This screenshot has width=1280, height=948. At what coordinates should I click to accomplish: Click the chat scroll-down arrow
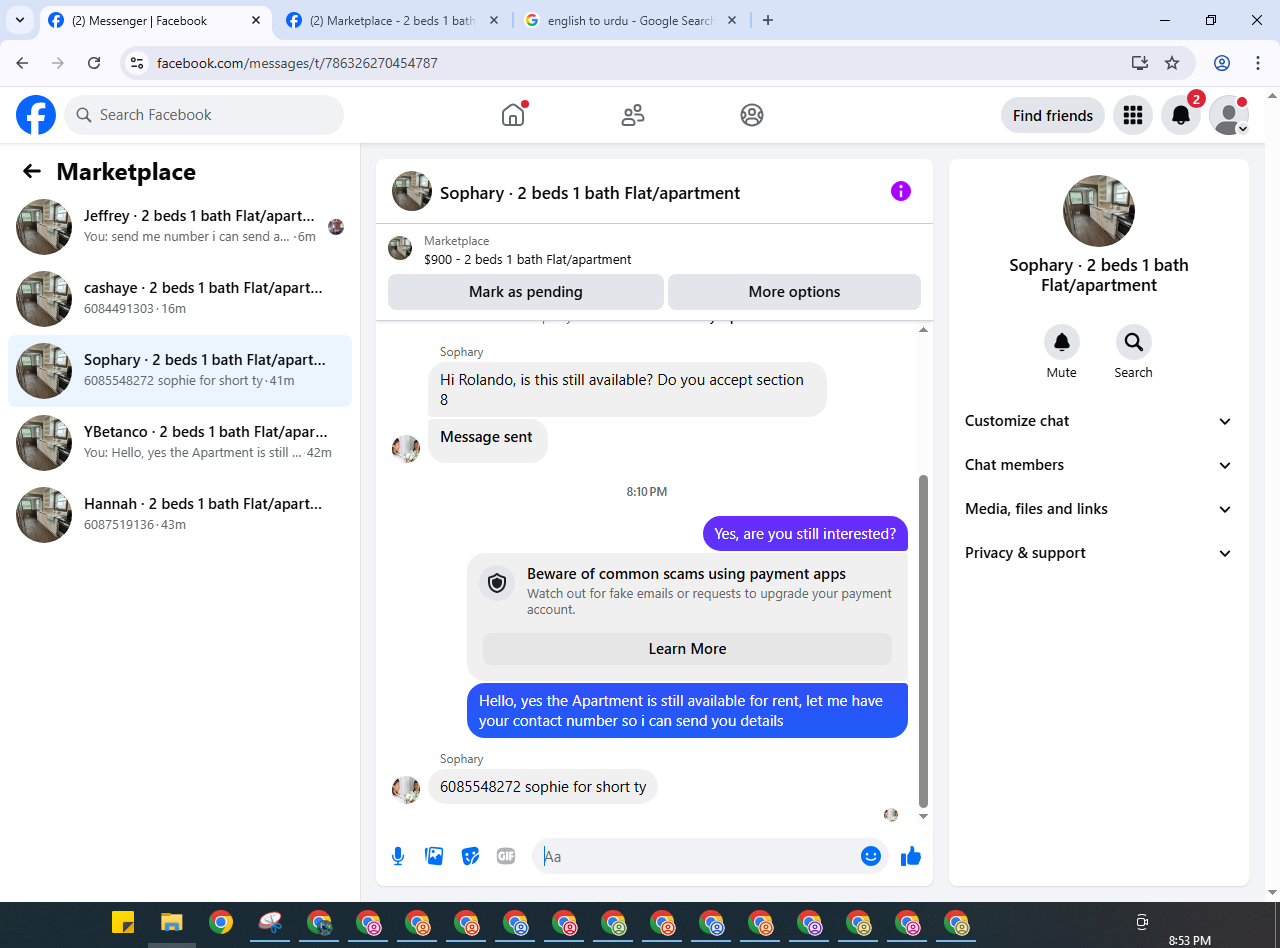923,816
